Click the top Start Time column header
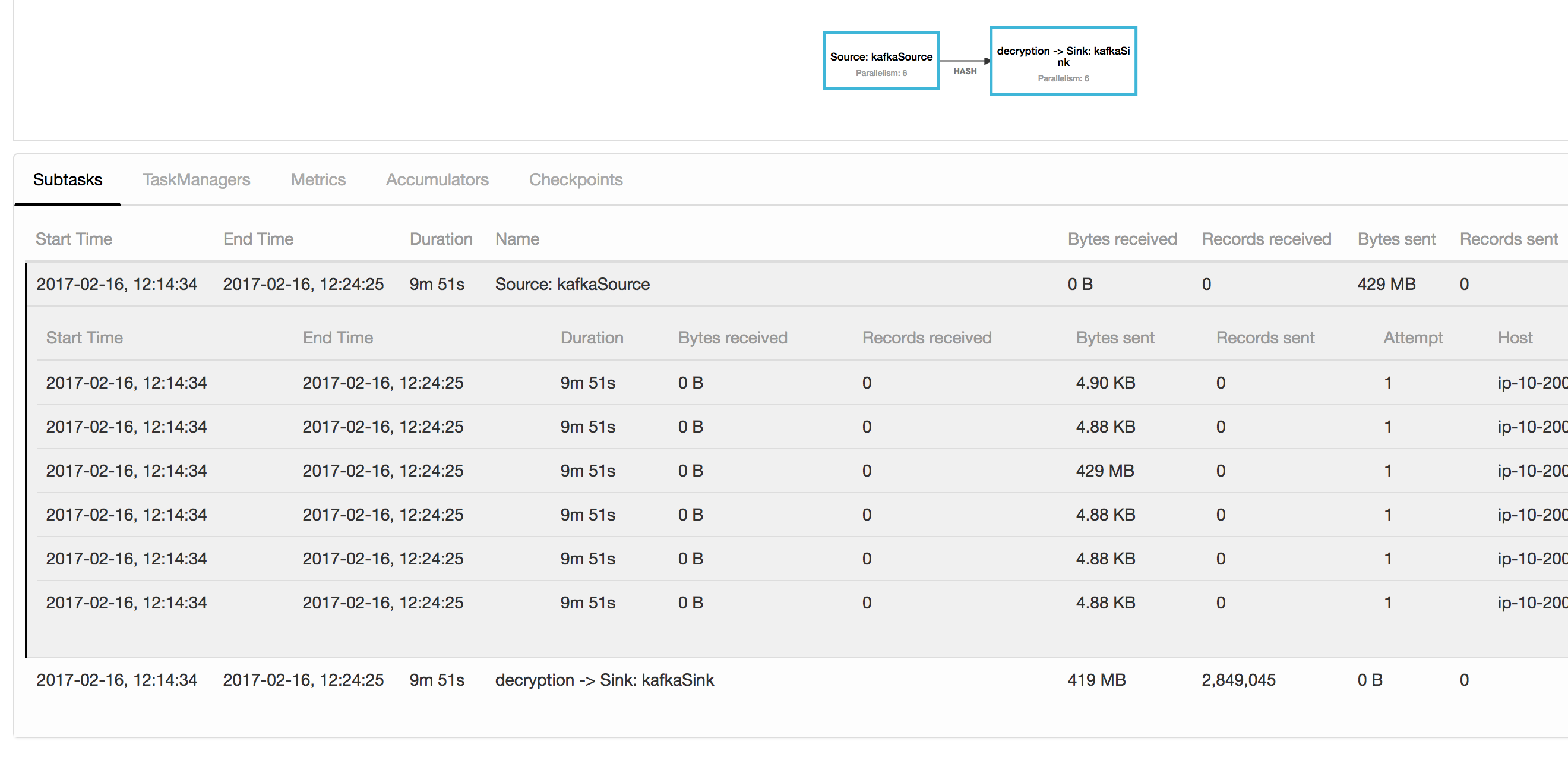 tap(74, 239)
